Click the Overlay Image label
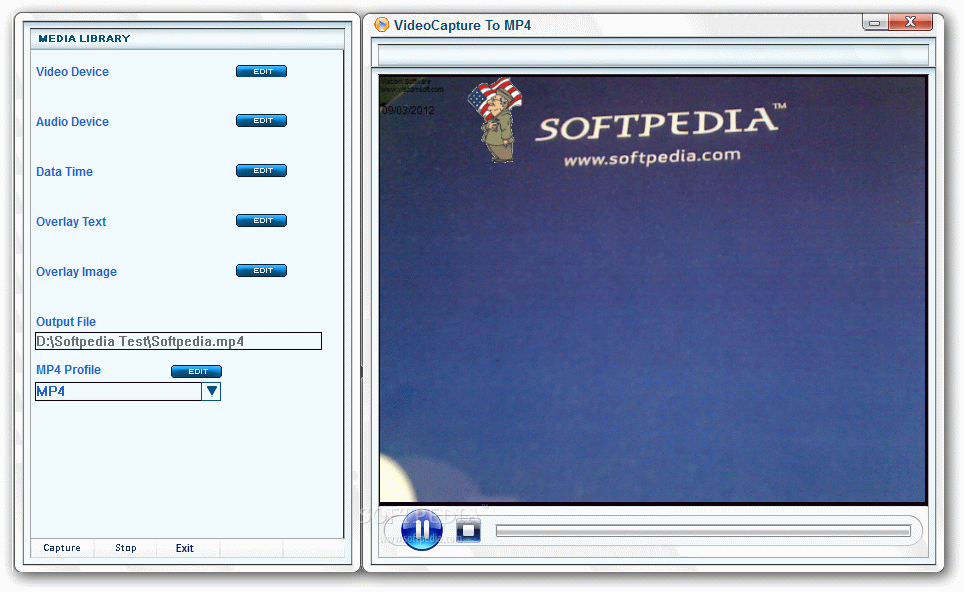This screenshot has width=964, height=592. point(76,272)
